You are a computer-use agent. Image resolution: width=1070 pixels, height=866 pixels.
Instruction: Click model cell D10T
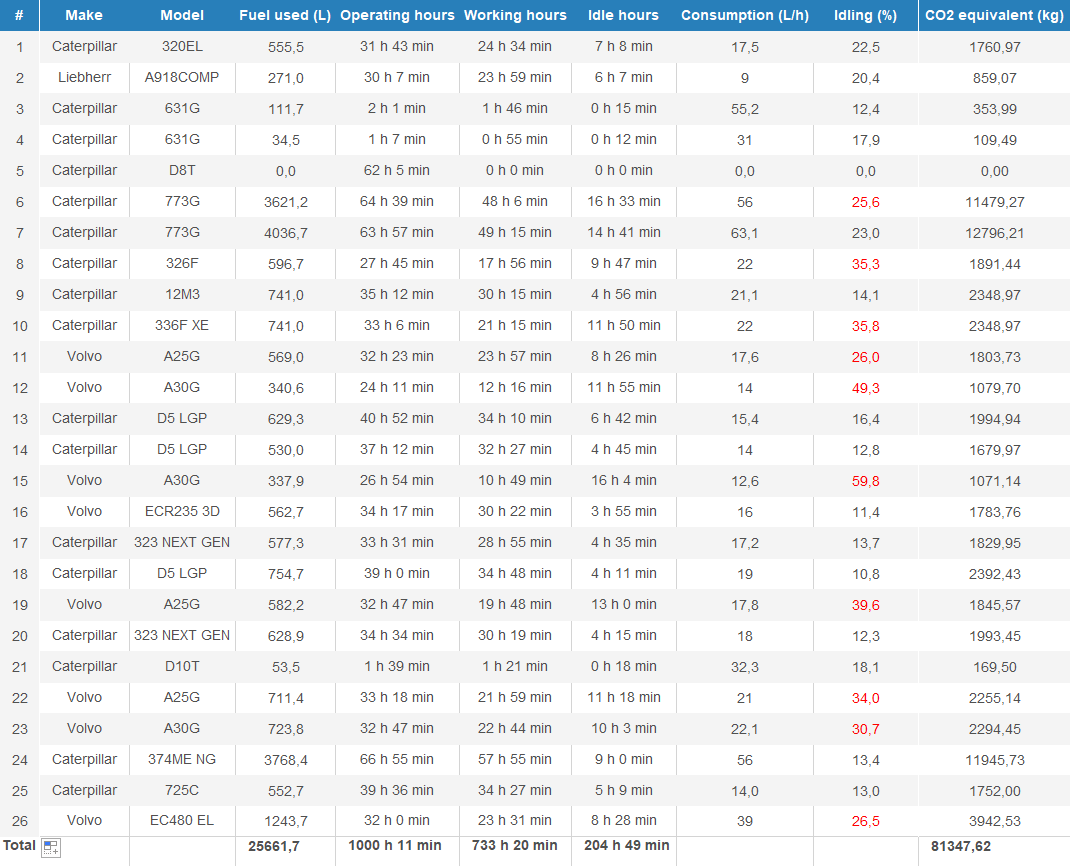click(x=182, y=666)
